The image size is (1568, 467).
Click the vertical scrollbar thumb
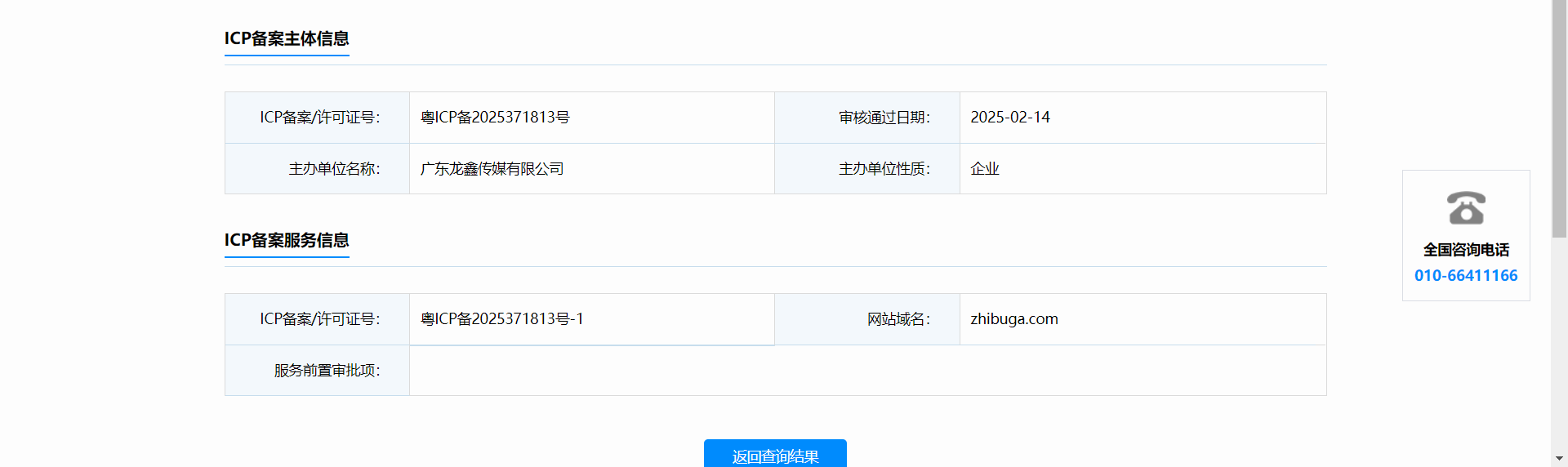(1559, 118)
